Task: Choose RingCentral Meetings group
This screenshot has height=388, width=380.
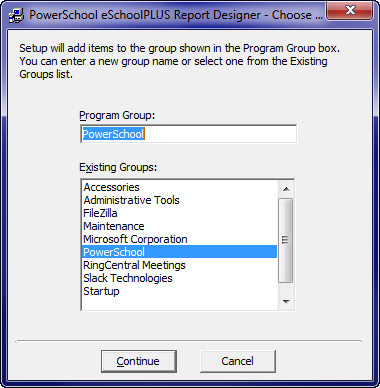Action: (179, 265)
